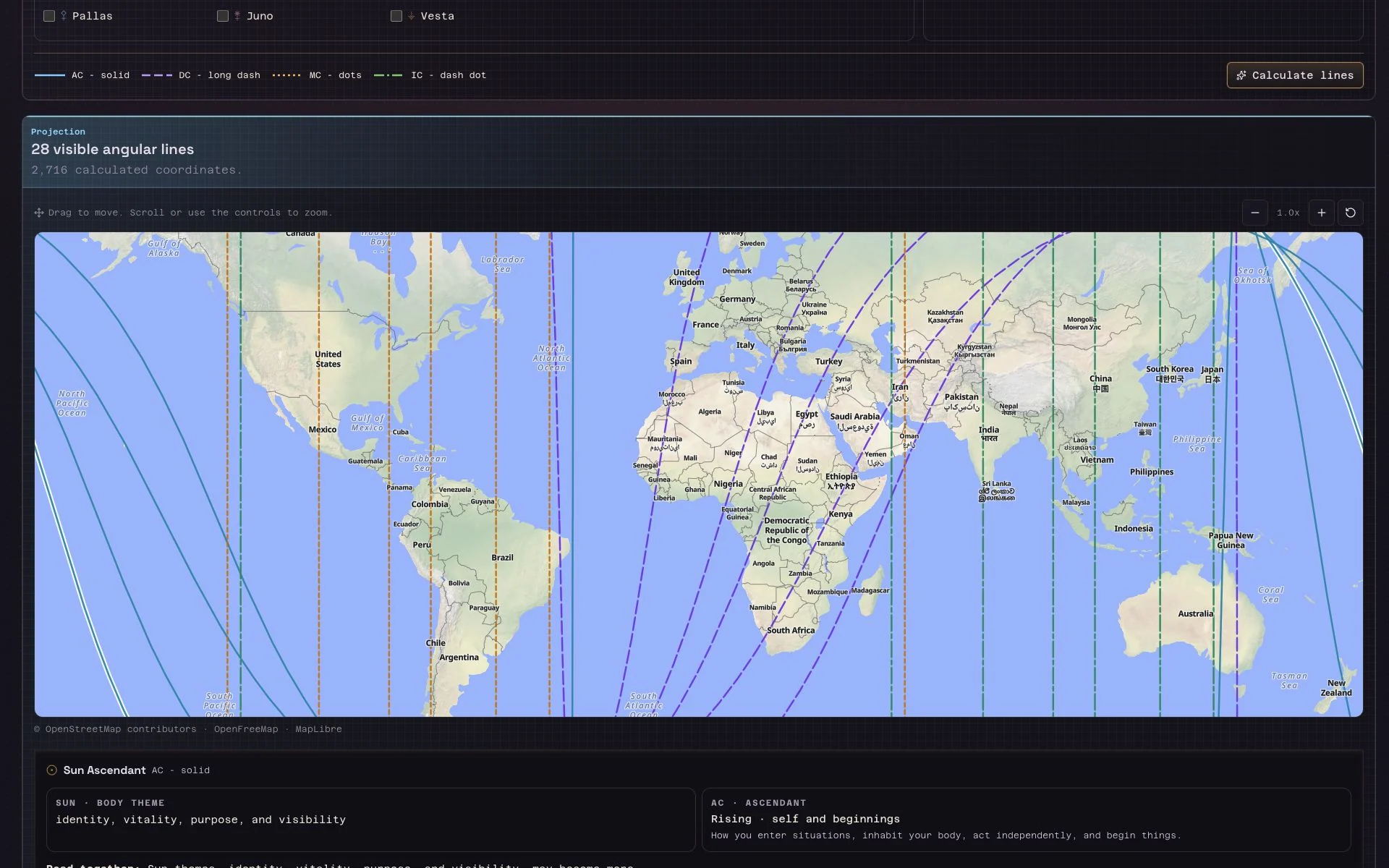Click the '2,716 calculated coordinates.' text
This screenshot has width=1389, height=868.
click(x=137, y=170)
